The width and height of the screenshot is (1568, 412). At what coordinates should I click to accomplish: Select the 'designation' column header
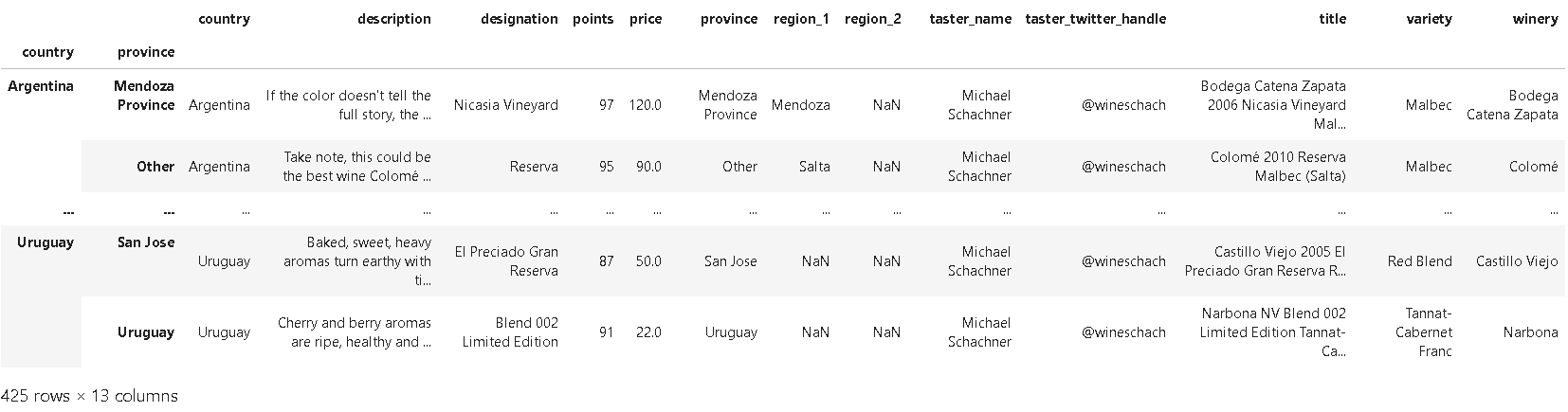pyautogui.click(x=520, y=19)
